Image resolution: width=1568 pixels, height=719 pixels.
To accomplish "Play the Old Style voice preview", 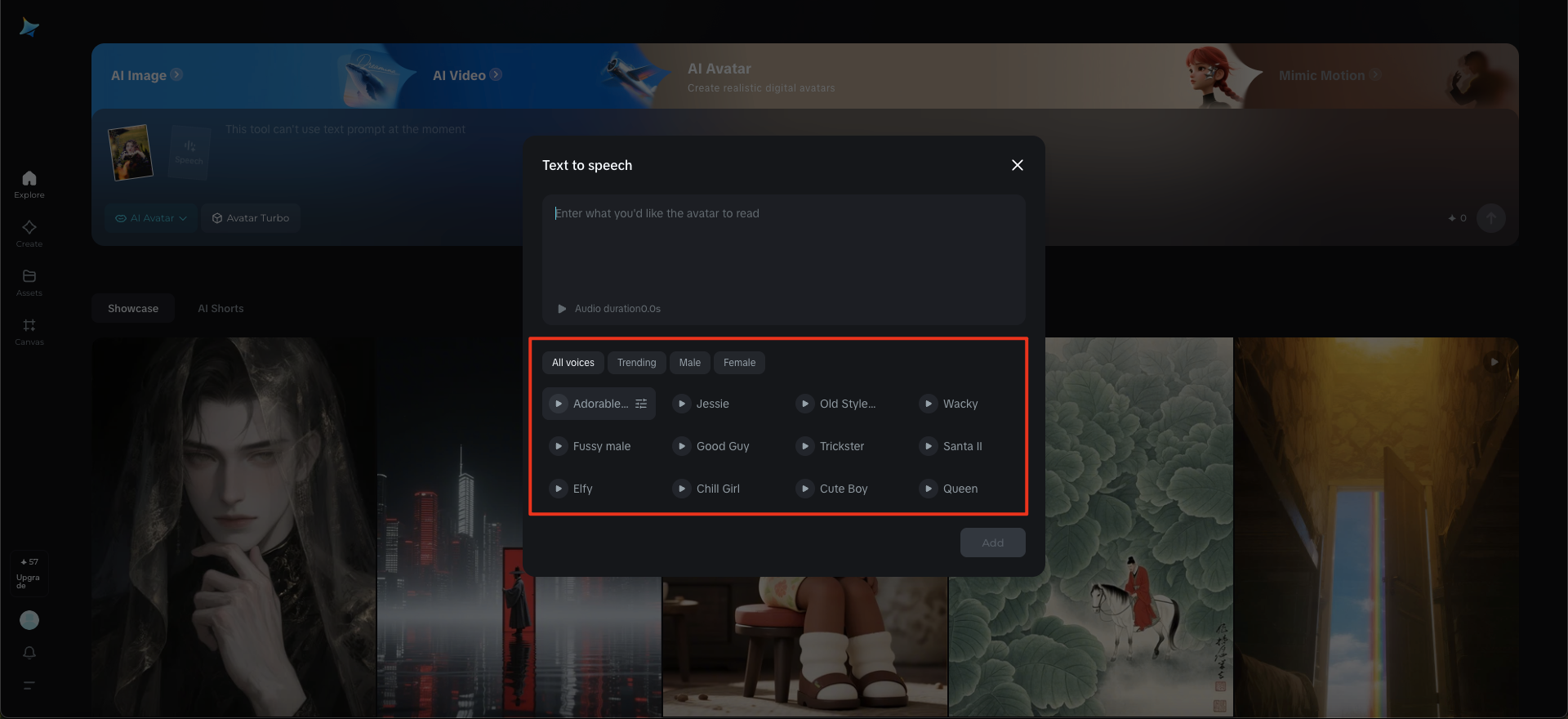I will click(x=805, y=404).
